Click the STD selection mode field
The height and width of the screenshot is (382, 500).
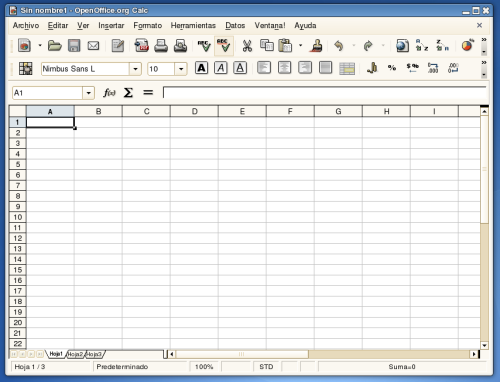pos(266,367)
